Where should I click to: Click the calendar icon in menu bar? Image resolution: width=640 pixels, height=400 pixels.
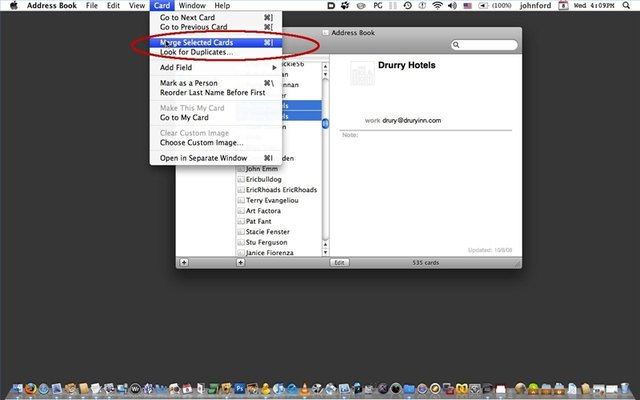563,5
